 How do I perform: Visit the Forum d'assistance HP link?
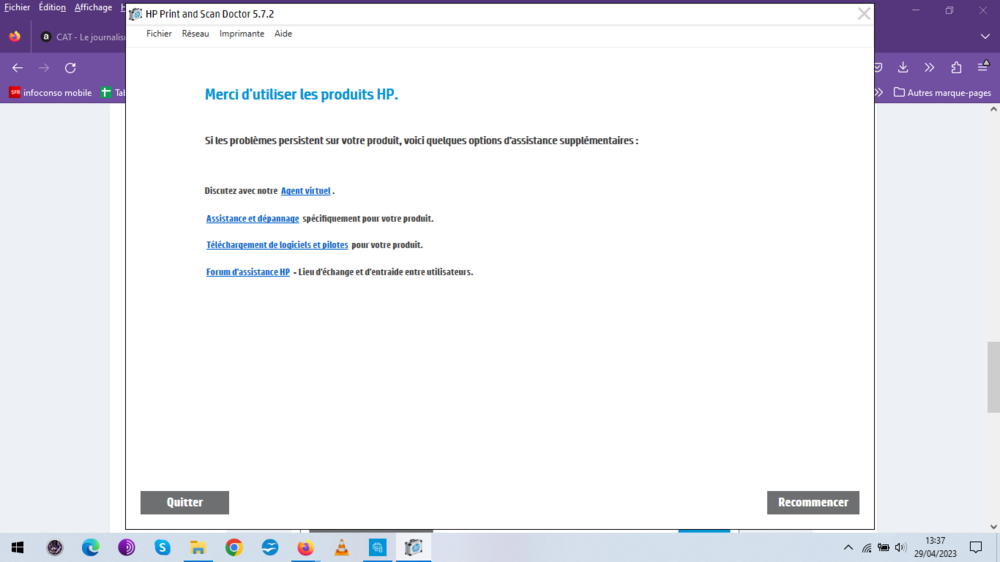coord(248,272)
